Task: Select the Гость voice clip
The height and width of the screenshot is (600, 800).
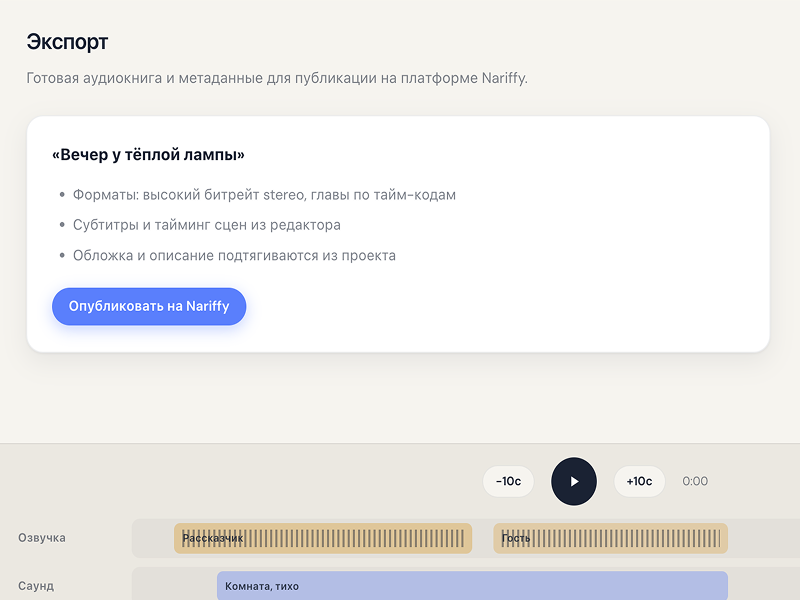Action: [x=610, y=538]
